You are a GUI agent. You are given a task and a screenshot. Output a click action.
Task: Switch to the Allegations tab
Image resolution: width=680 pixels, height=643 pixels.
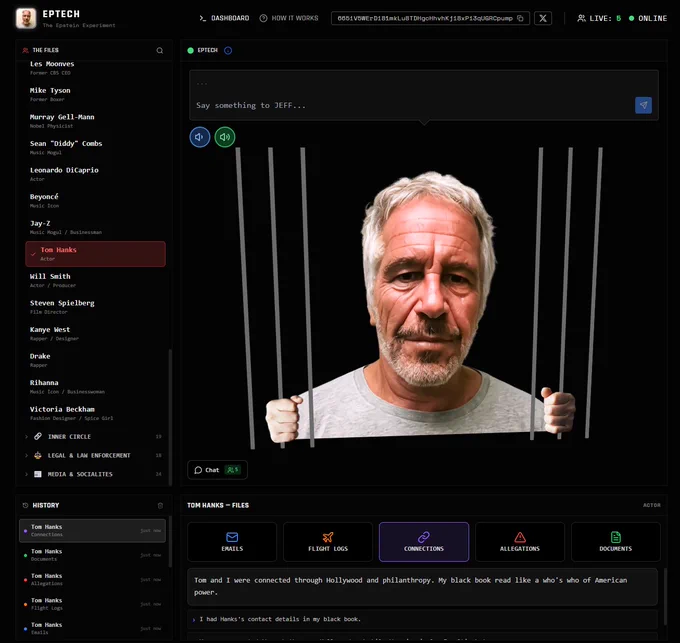[x=520, y=542]
